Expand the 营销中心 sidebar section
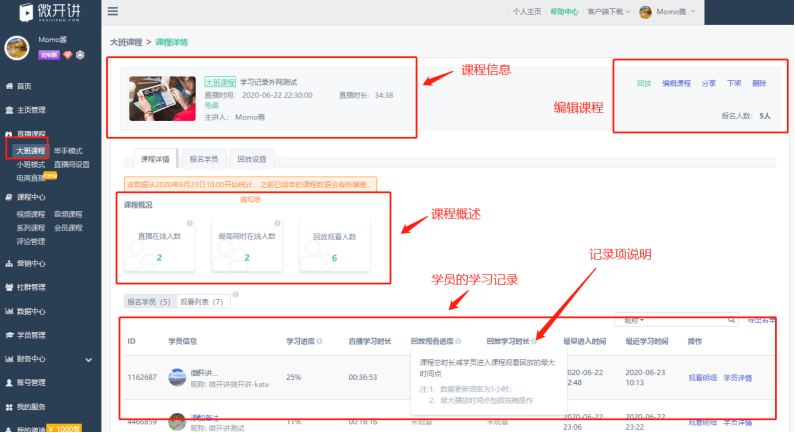Viewport: 795px width, 433px height. [x=30, y=264]
